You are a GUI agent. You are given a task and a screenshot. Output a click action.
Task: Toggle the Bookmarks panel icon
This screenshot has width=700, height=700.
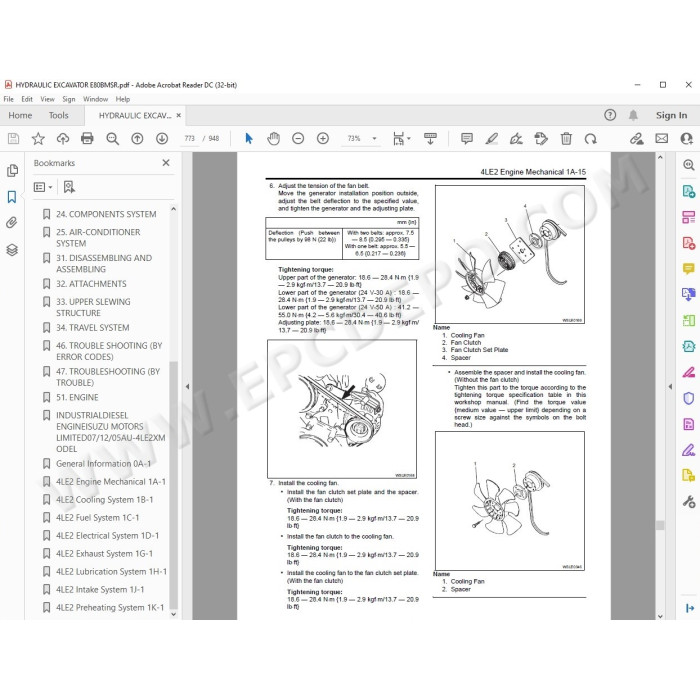12,197
